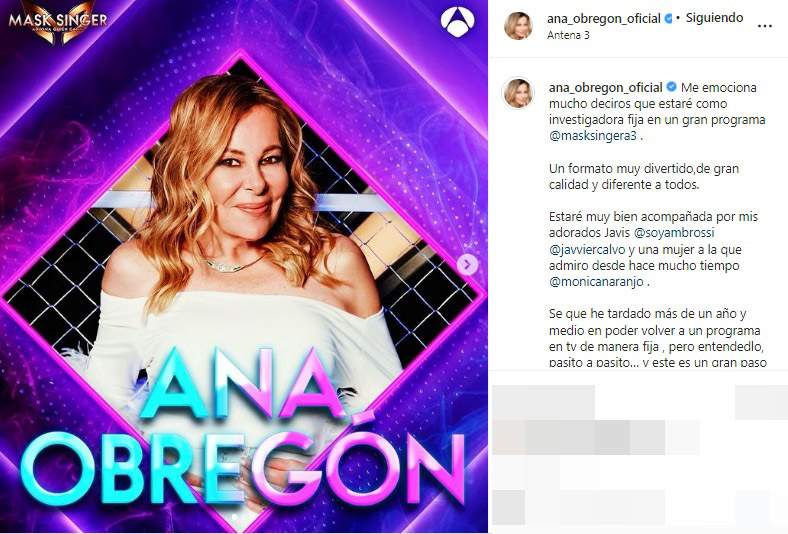The width and height of the screenshot is (788, 534).
Task: Advance to next photo with carousel arrow
Action: click(467, 264)
